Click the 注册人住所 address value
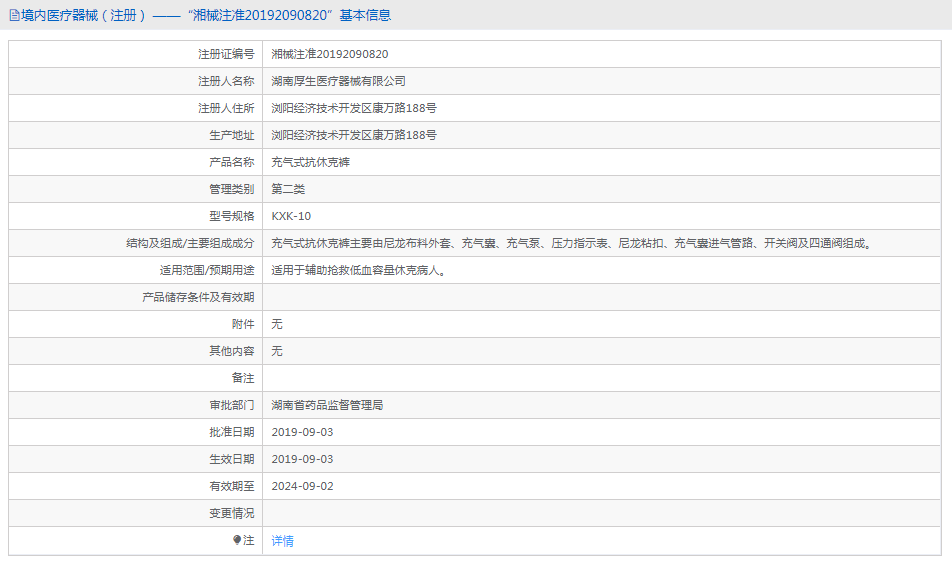952x563 pixels. coord(354,108)
